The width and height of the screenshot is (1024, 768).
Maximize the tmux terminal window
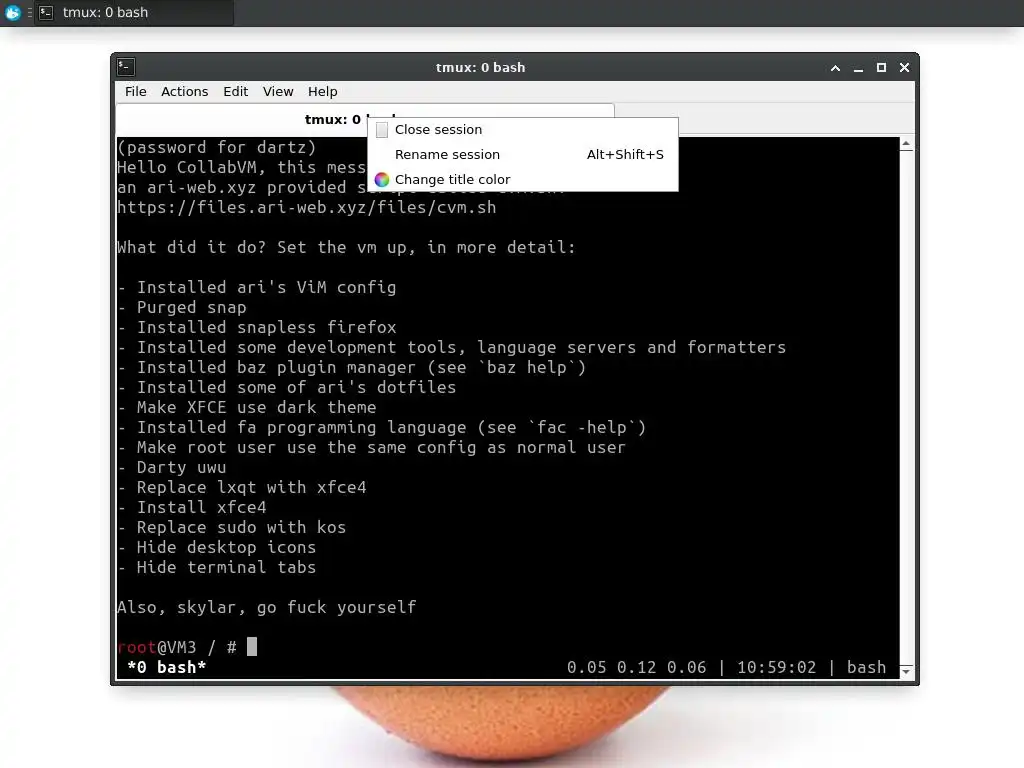(881, 68)
